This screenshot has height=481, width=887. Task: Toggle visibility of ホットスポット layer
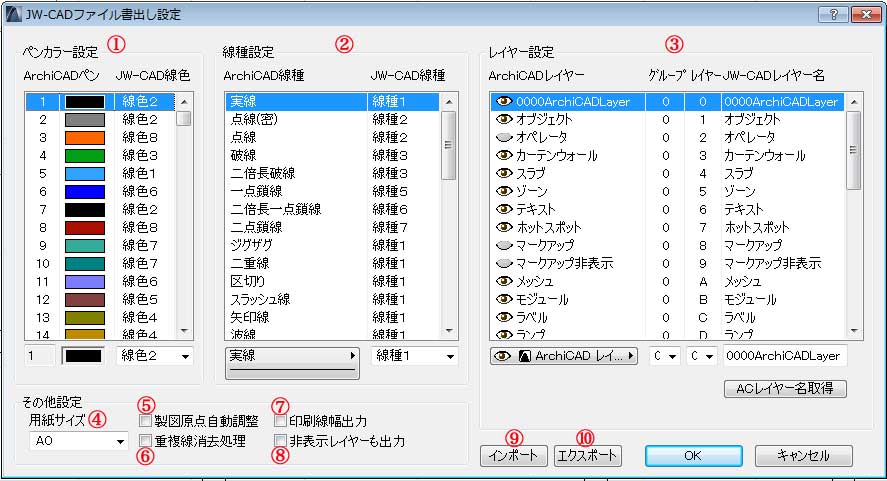[503, 227]
